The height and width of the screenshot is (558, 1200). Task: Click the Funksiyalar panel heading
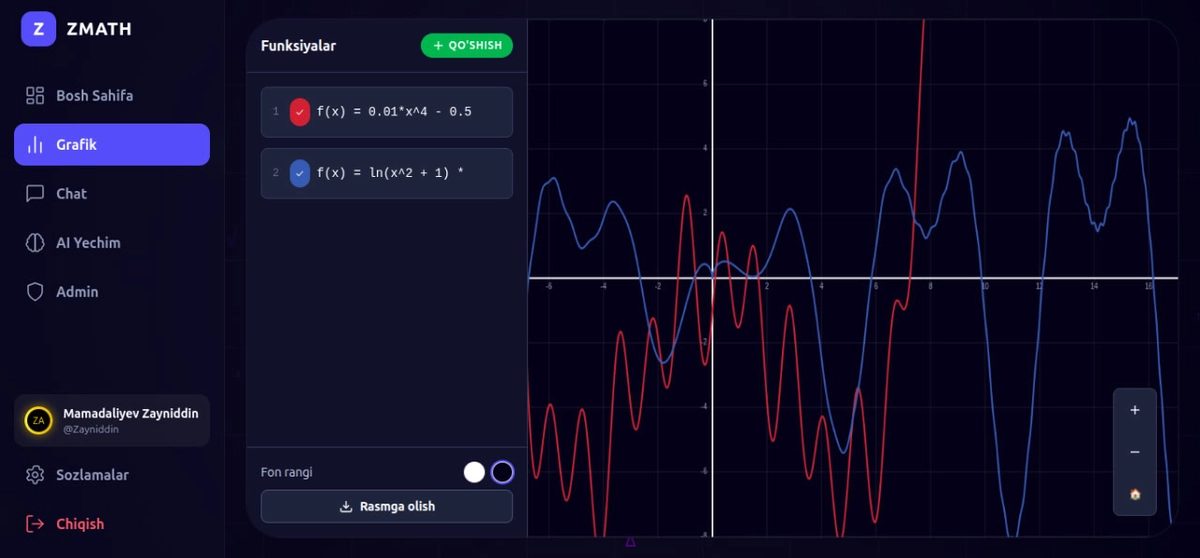298,46
